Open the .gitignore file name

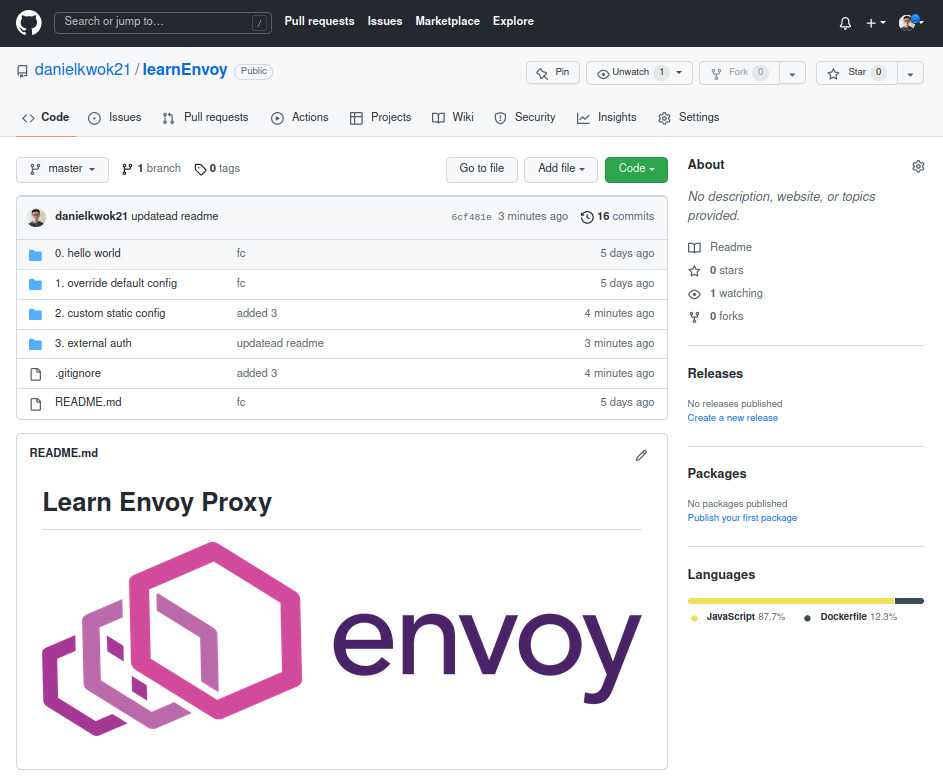[78, 373]
